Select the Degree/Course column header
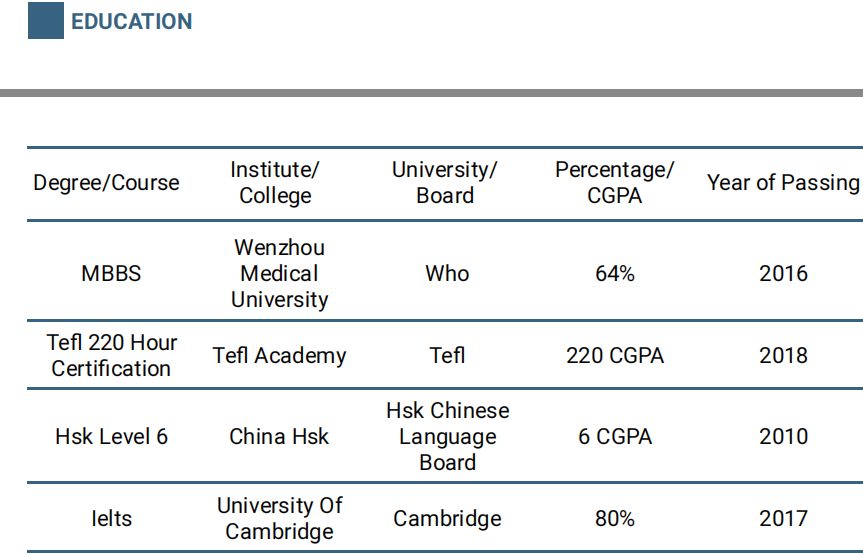 (x=107, y=183)
